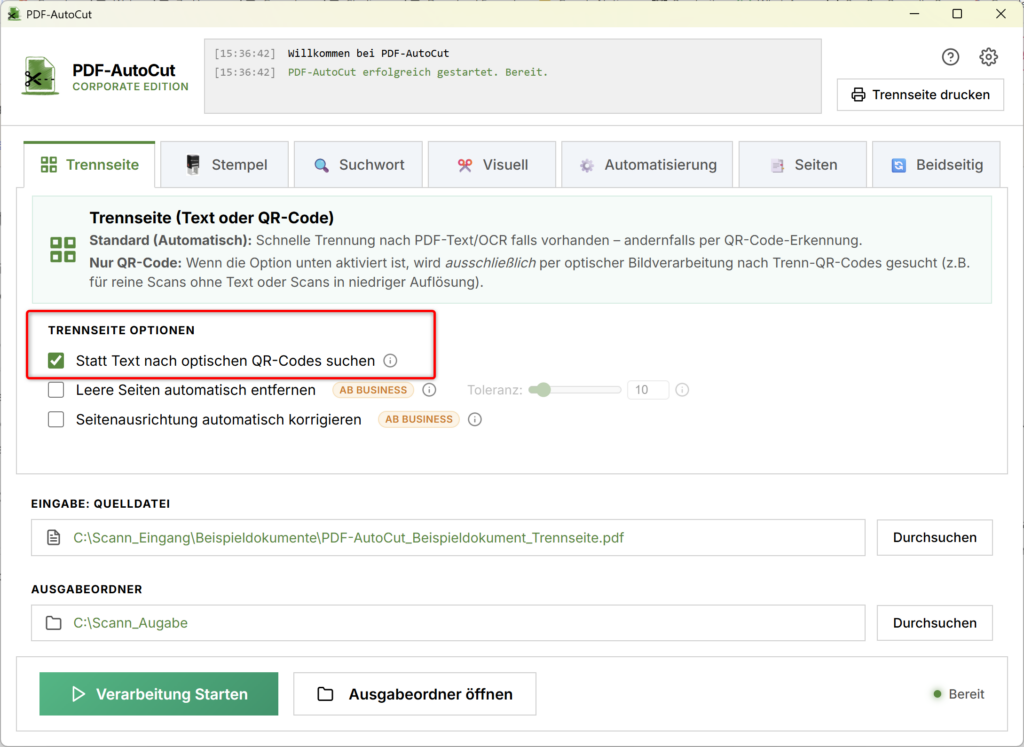1024x747 pixels.
Task: Click info icon beside QR-Codes option
Action: (390, 360)
